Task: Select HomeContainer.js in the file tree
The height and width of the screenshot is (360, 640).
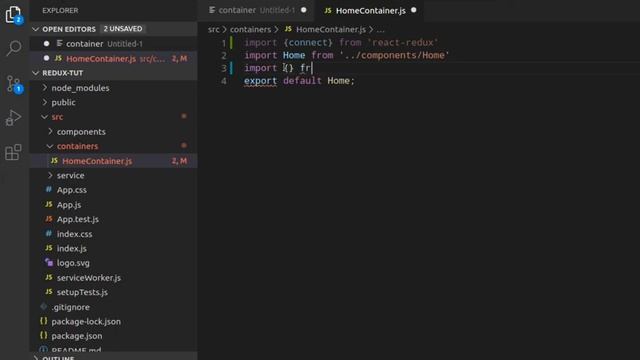Action: click(x=113, y=161)
